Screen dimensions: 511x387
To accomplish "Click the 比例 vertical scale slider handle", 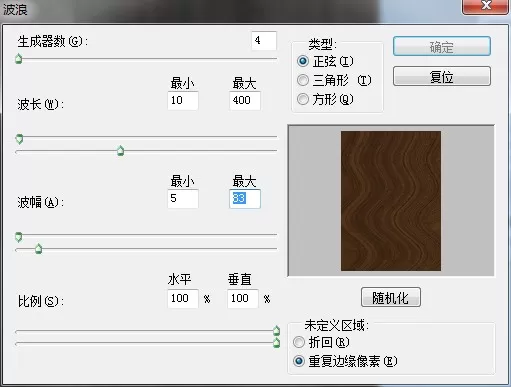I will click(276, 342).
